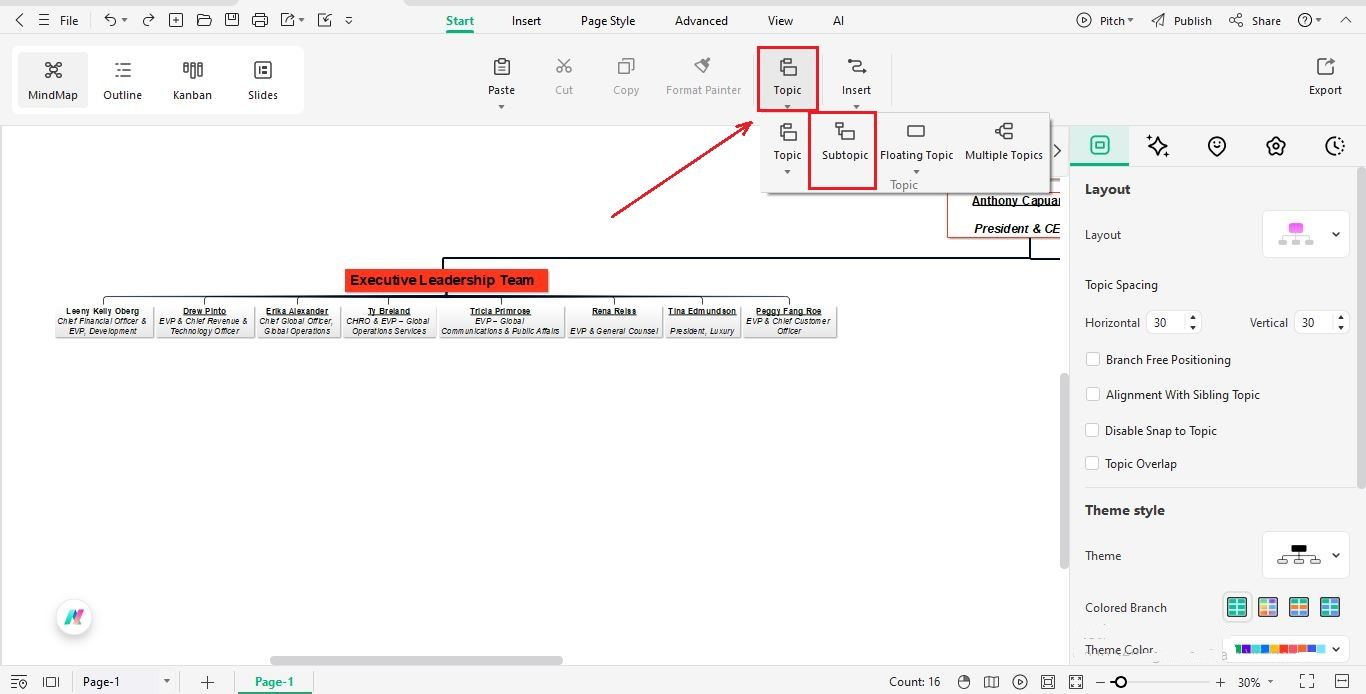Screen dimensions: 1366x694
Task: Expand the Paste options arrow
Action: (502, 107)
